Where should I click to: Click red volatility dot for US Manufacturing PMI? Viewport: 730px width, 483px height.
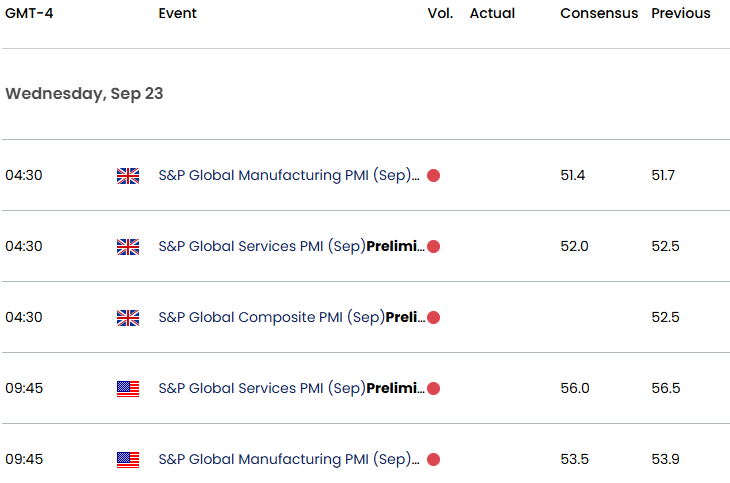433,460
